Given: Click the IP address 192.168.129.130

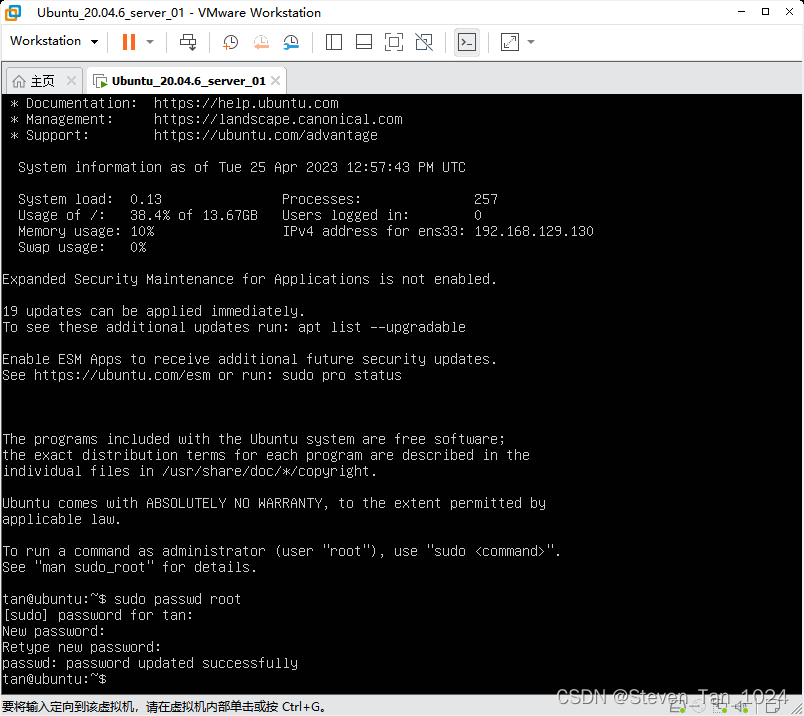Looking at the screenshot, I should [534, 231].
